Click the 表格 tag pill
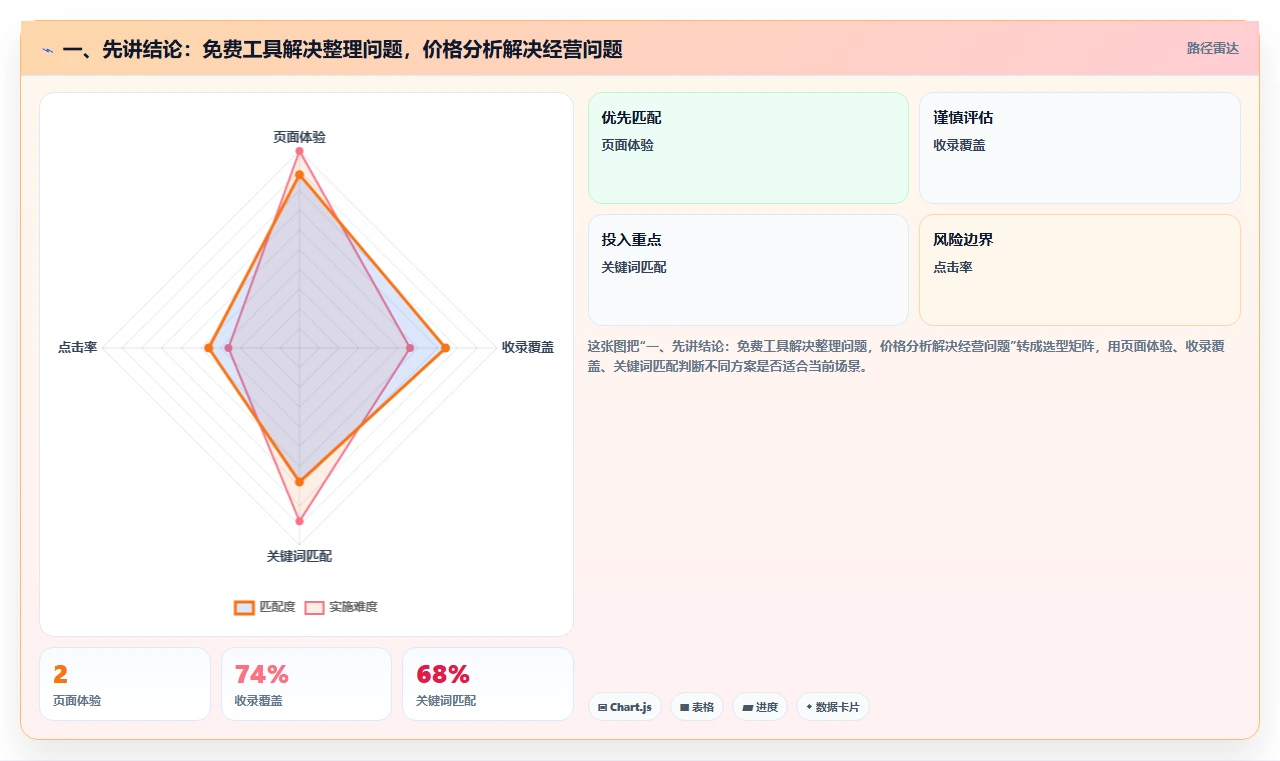Image resolution: width=1280 pixels, height=761 pixels. (x=697, y=707)
